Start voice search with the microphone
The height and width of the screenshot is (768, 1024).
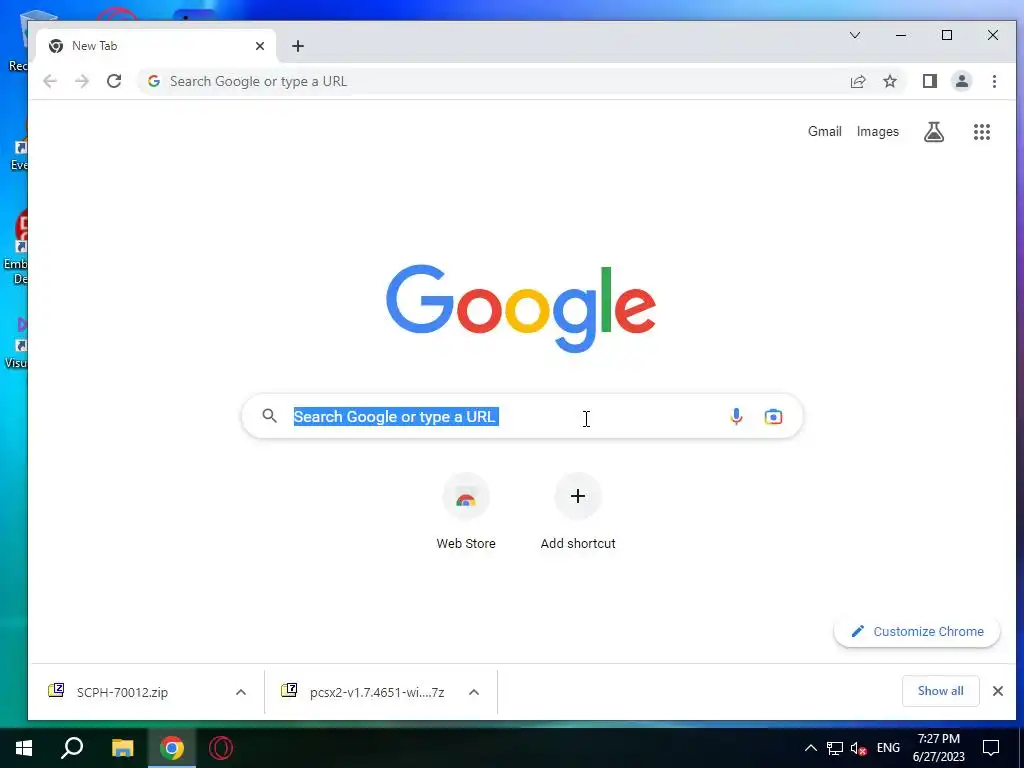coord(736,417)
